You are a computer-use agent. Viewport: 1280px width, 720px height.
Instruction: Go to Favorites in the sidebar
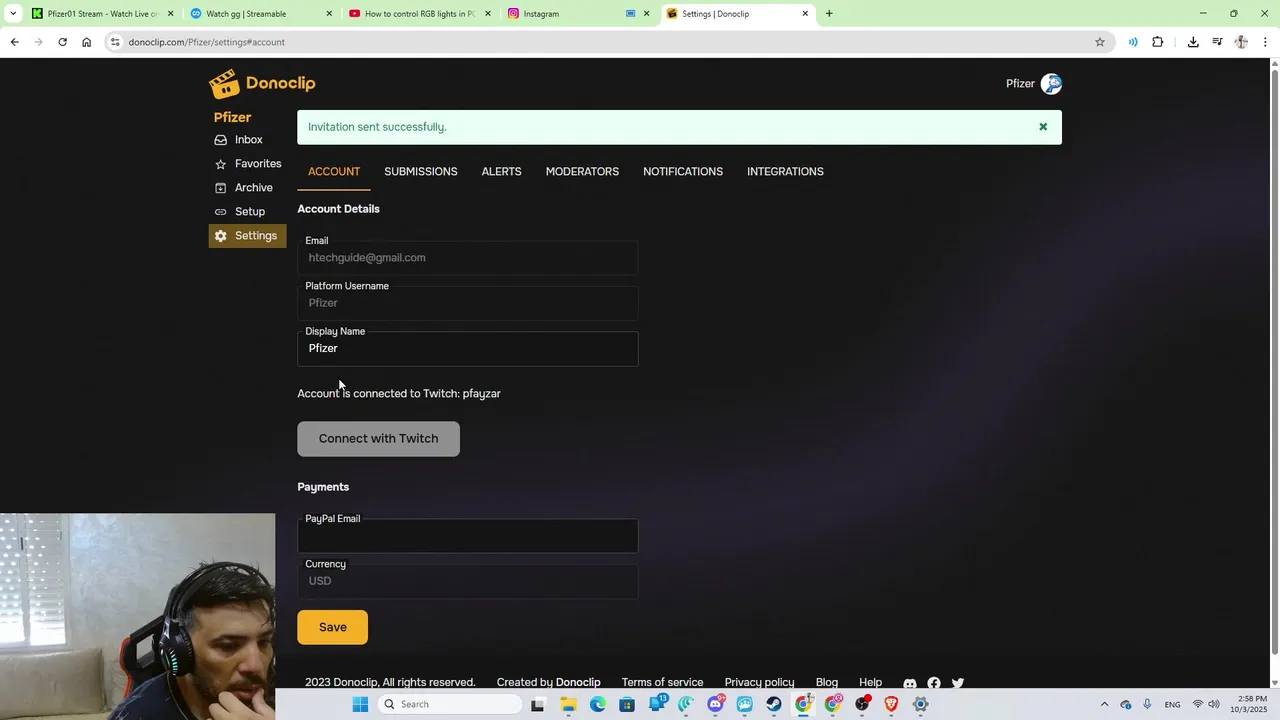[248, 164]
